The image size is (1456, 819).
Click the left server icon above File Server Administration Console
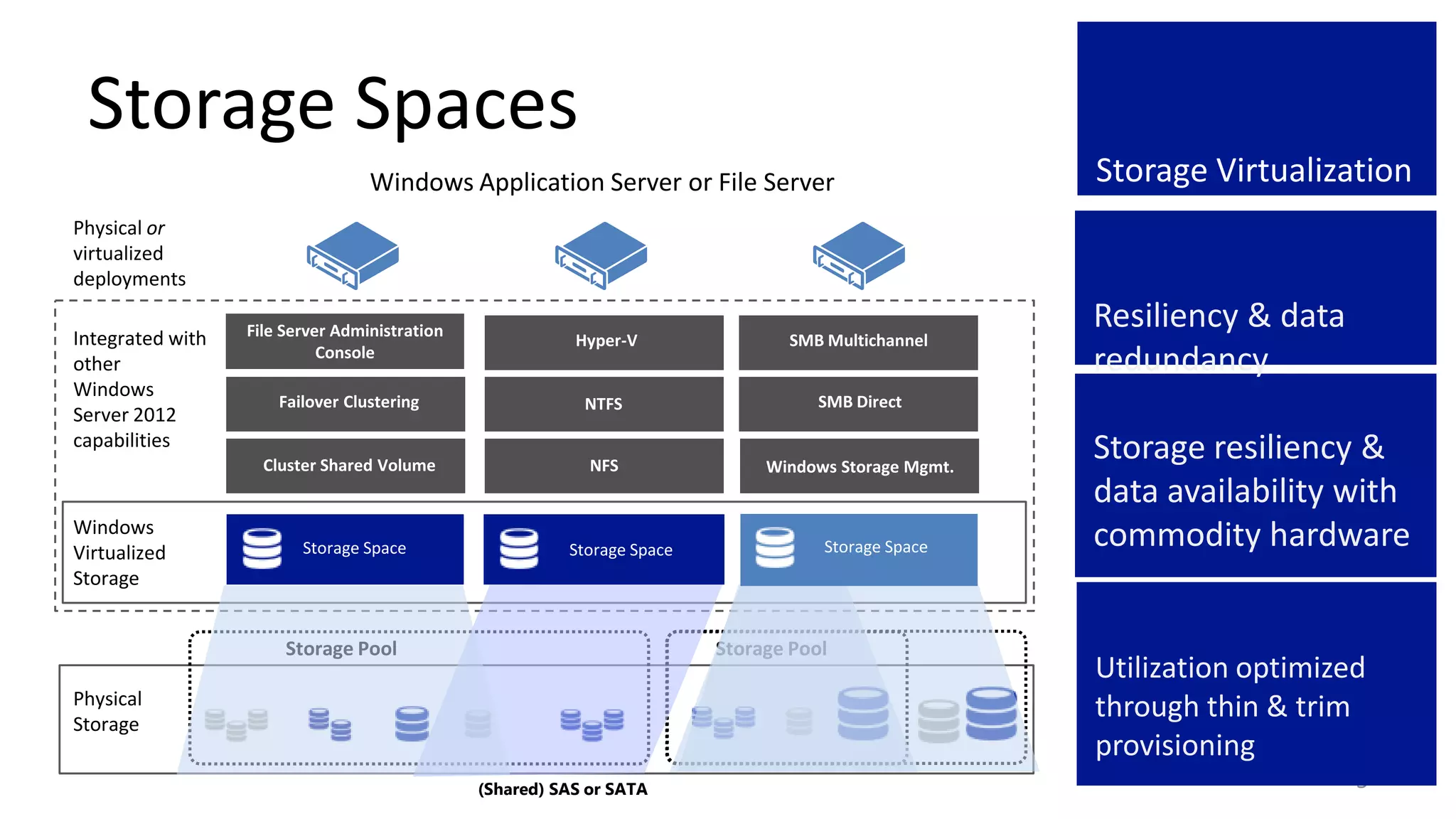coord(353,255)
